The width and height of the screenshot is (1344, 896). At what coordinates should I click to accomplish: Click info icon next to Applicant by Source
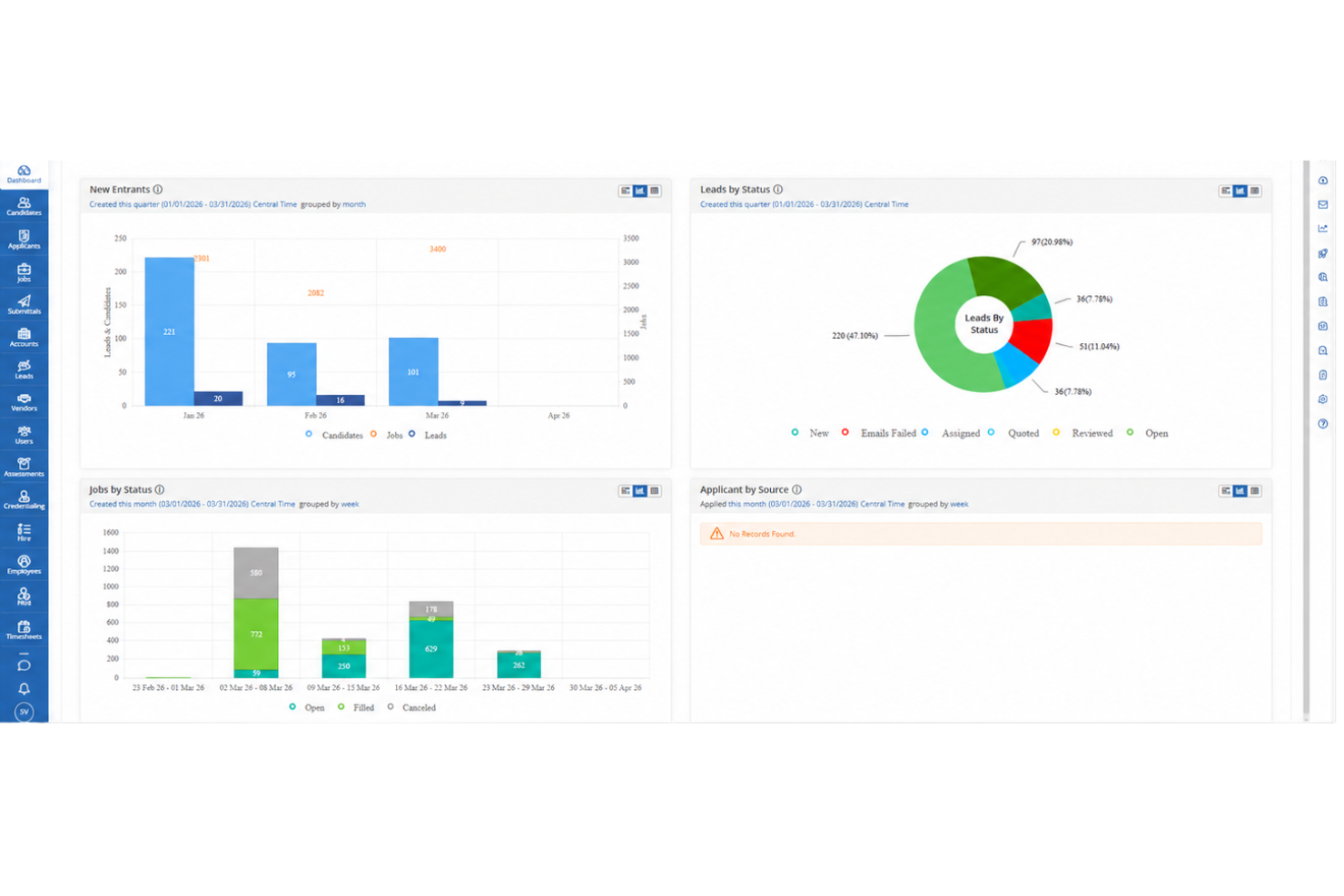[x=796, y=489]
